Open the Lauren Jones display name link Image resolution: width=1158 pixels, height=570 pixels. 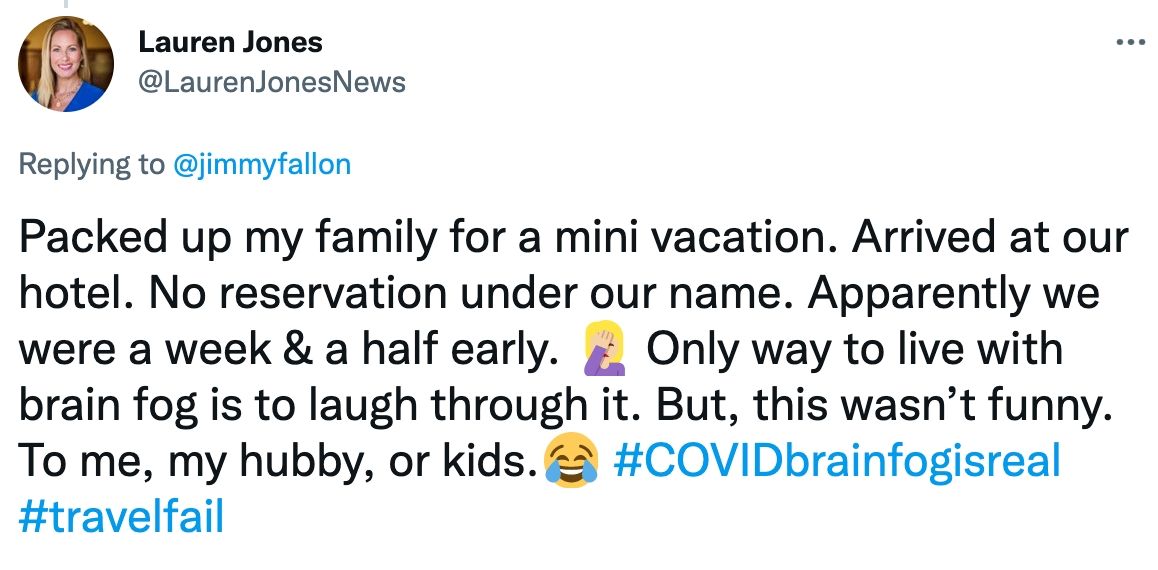(x=230, y=42)
